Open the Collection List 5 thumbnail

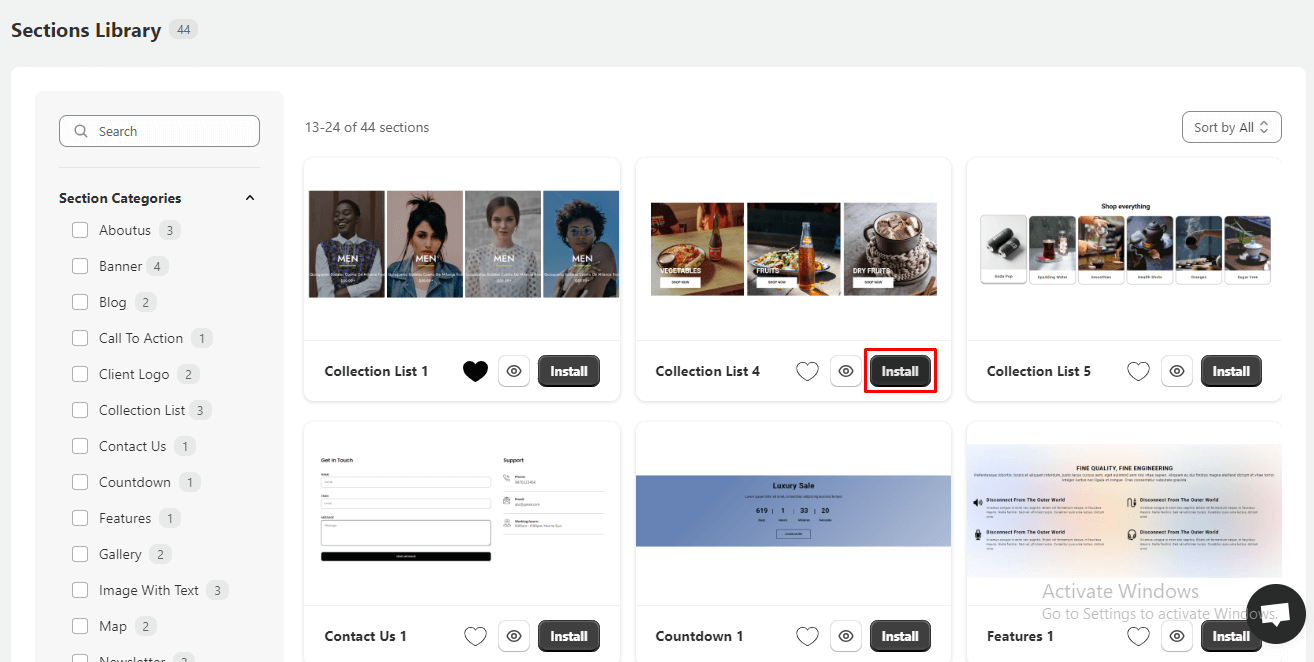click(x=1125, y=245)
